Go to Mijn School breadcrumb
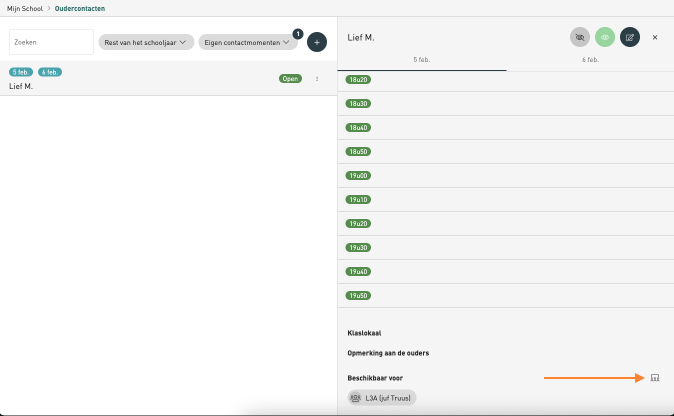674x416 pixels. coord(24,8)
